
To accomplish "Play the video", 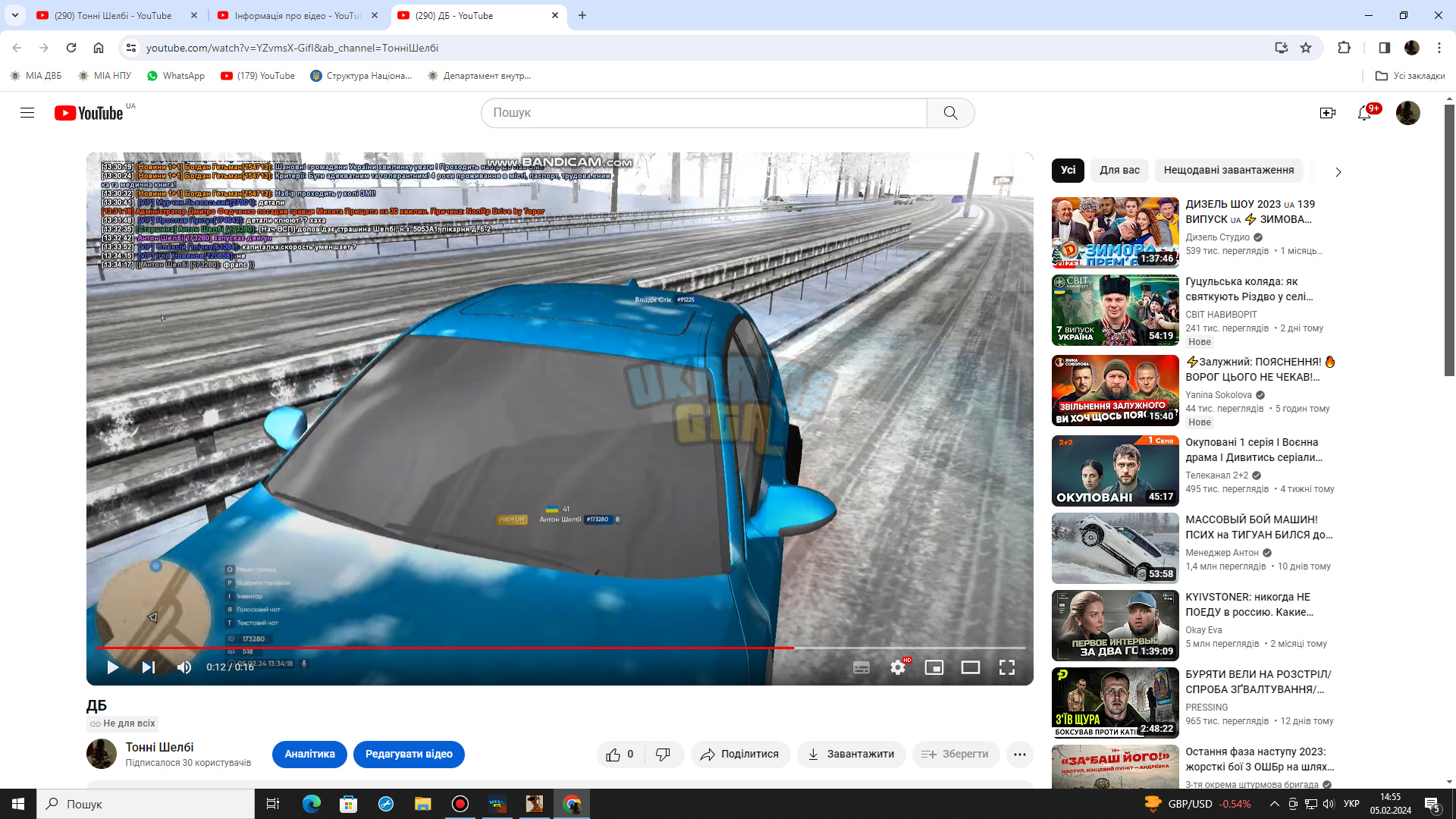I will [x=113, y=667].
